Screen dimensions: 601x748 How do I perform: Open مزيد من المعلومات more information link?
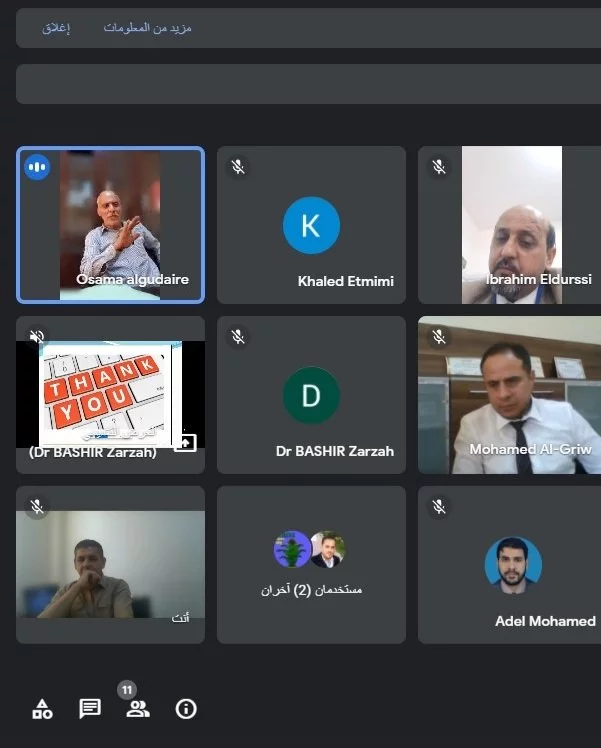point(148,28)
